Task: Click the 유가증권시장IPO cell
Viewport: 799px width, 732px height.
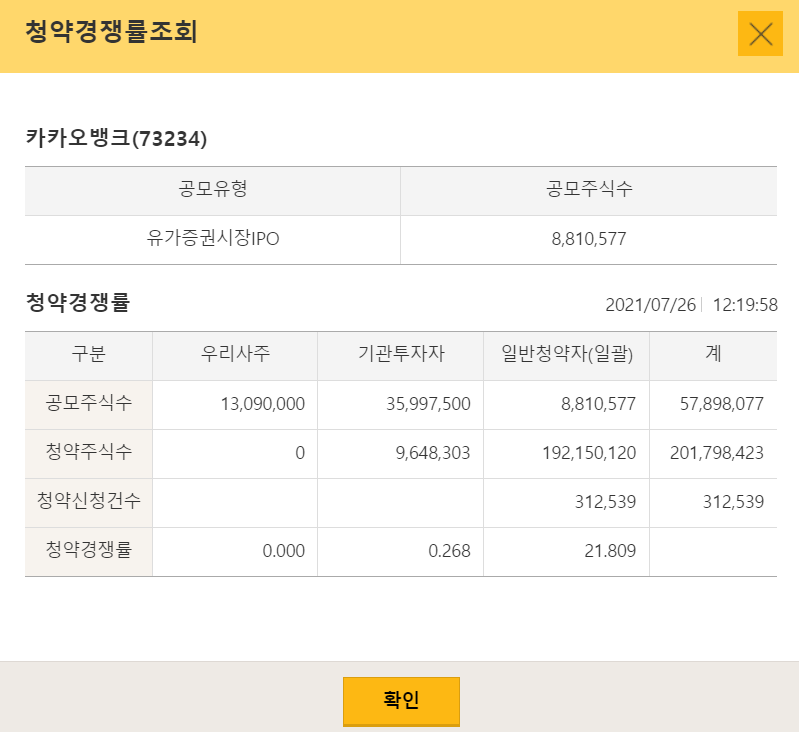Action: click(212, 238)
